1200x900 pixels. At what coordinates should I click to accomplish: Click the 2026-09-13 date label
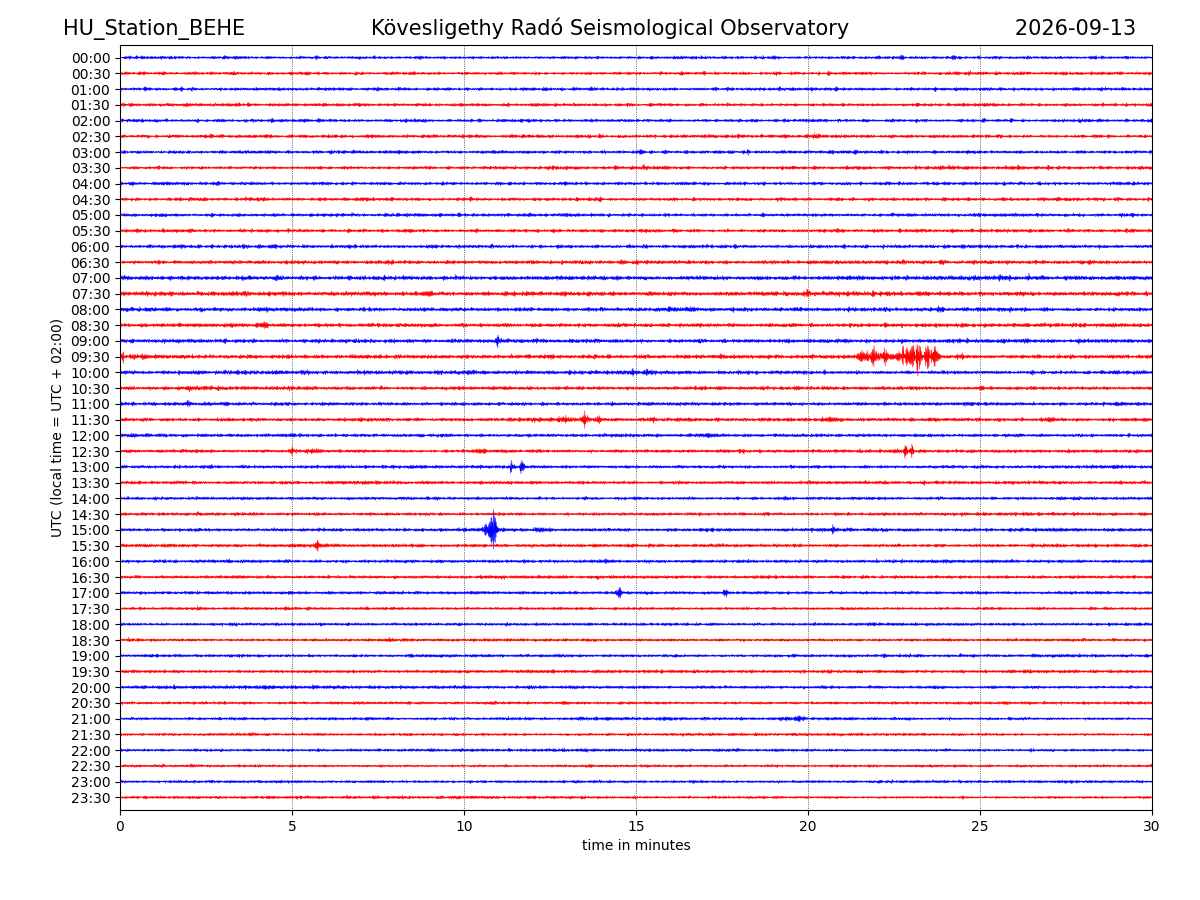1075,28
